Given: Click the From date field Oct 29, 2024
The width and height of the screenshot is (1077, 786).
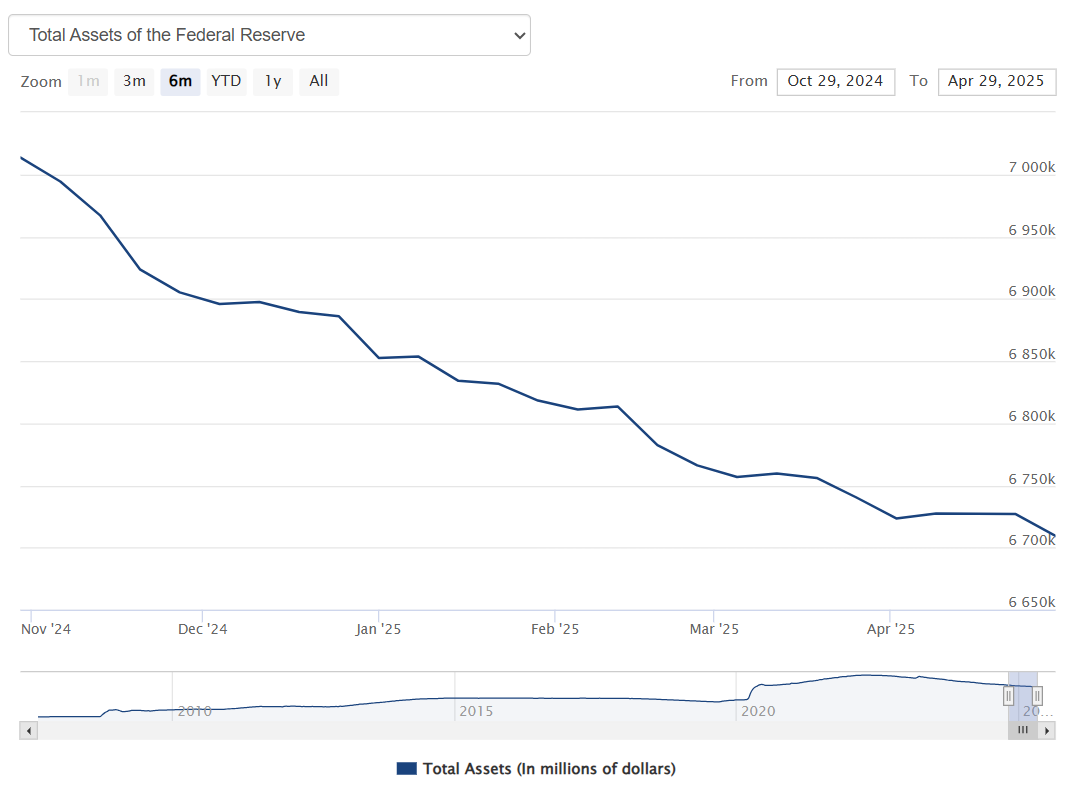Looking at the screenshot, I should tap(836, 82).
